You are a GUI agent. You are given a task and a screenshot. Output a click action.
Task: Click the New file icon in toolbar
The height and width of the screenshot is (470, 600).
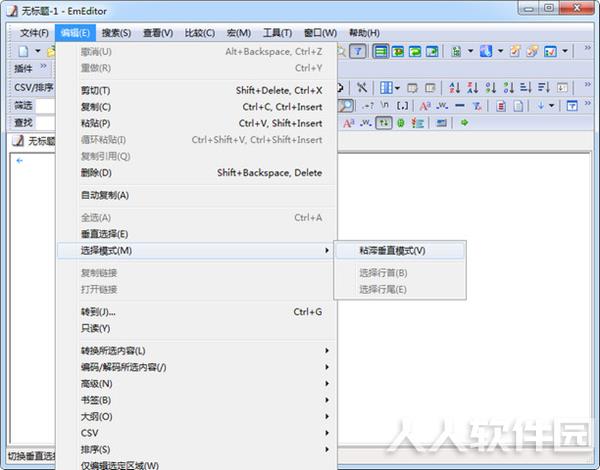coord(23,51)
